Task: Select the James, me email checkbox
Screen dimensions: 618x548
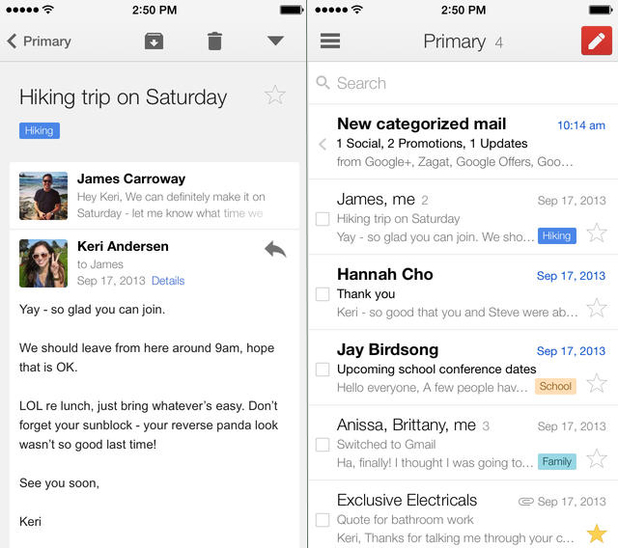Action: click(x=322, y=219)
